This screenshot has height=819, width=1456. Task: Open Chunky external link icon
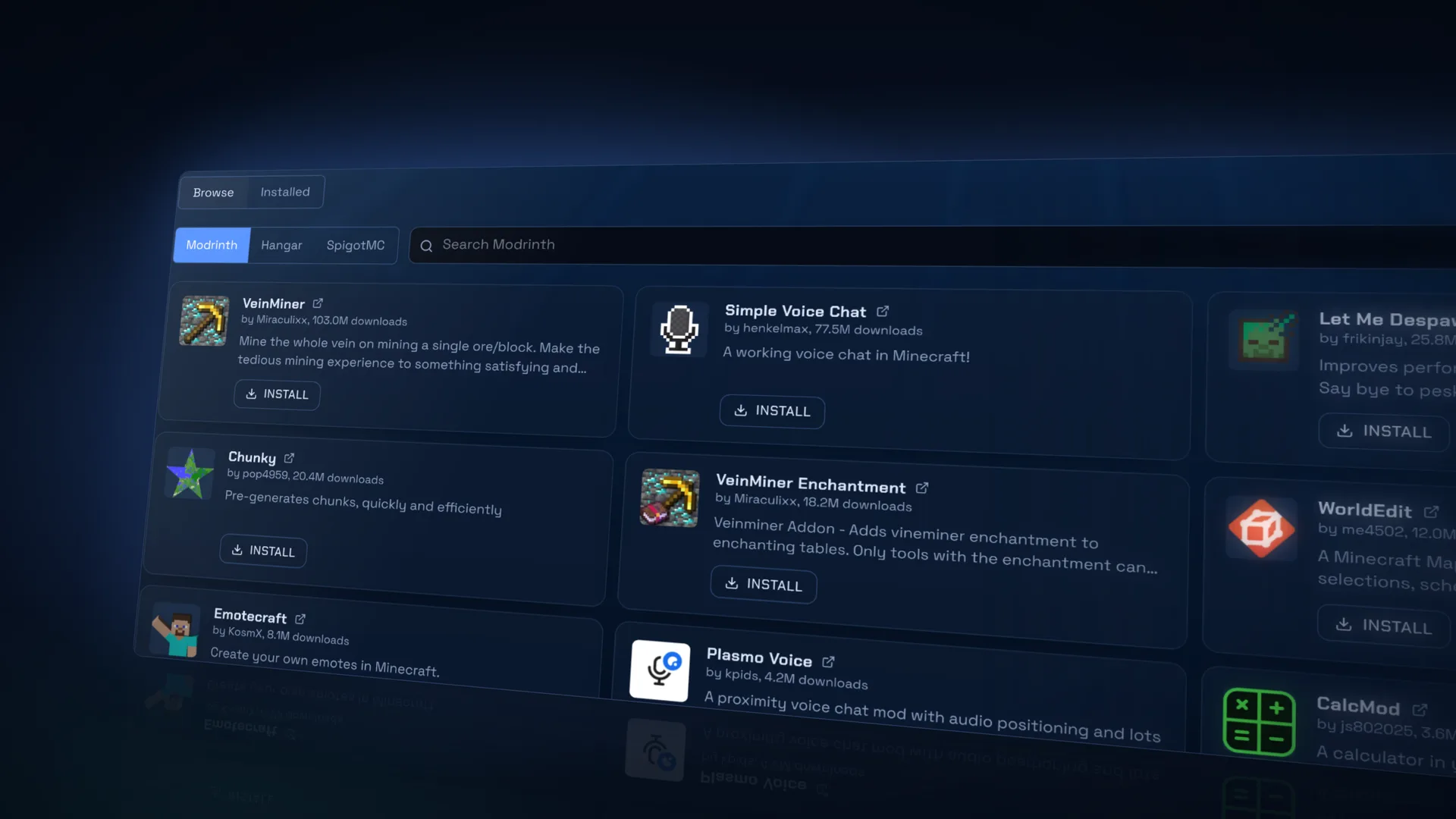pos(289,458)
